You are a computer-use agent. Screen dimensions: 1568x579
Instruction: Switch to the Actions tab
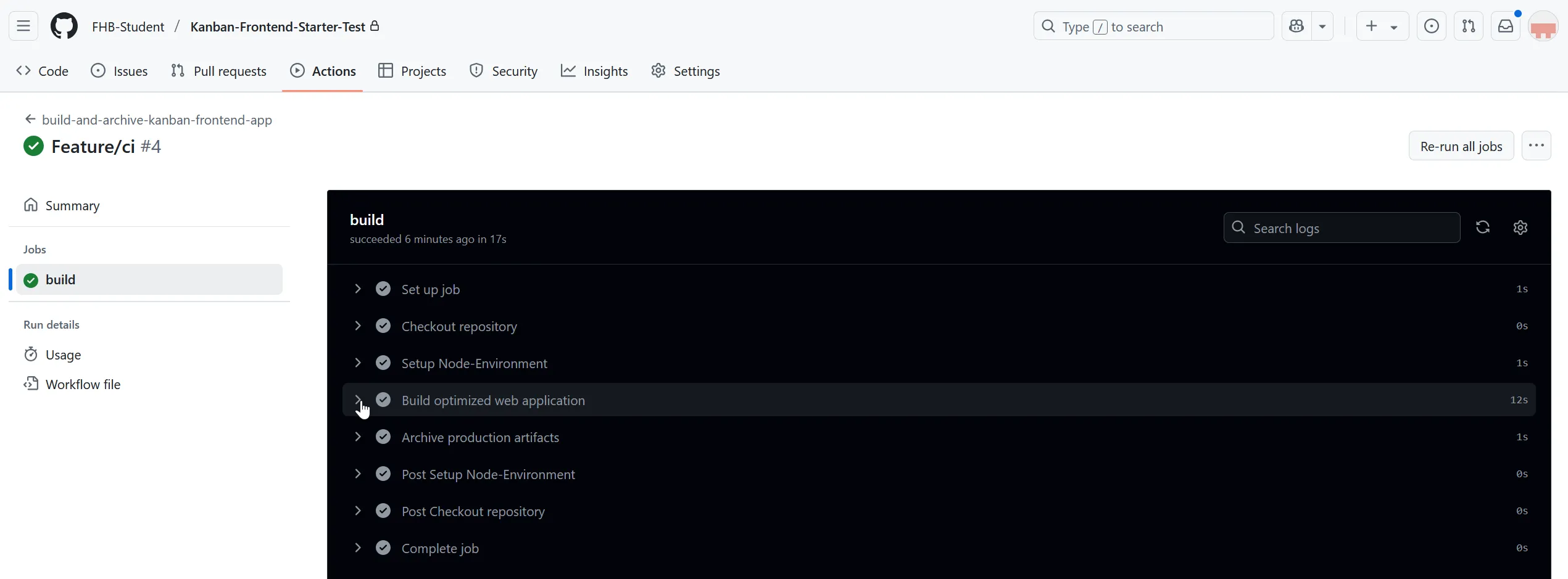[323, 70]
